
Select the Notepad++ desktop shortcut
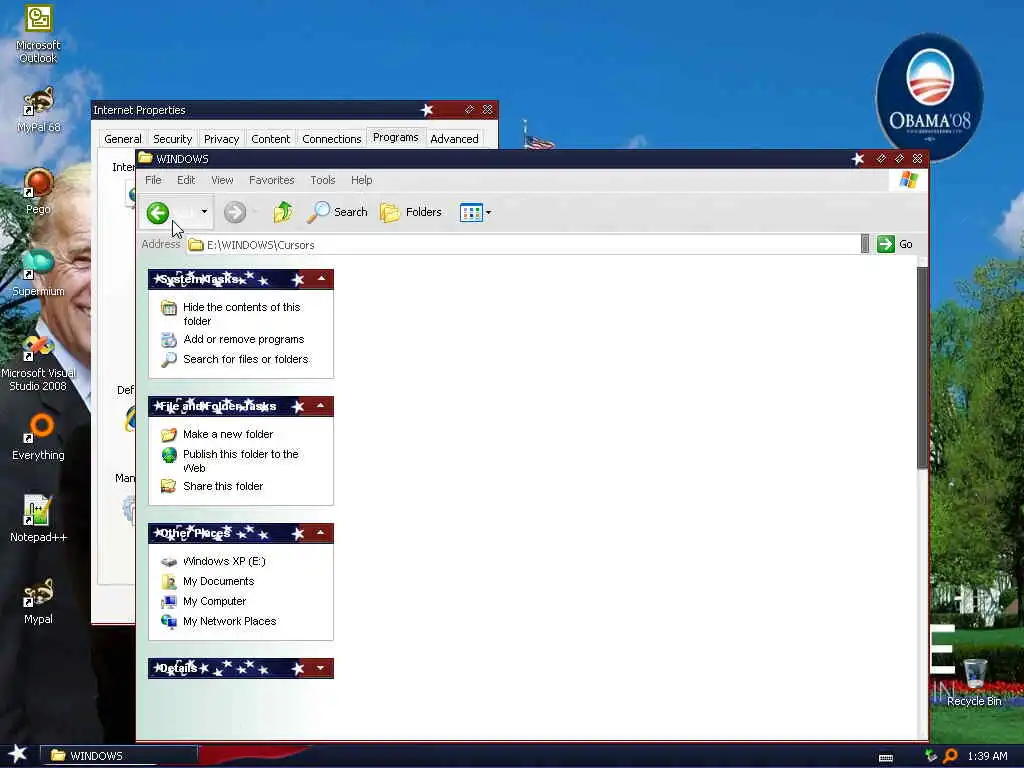38,519
